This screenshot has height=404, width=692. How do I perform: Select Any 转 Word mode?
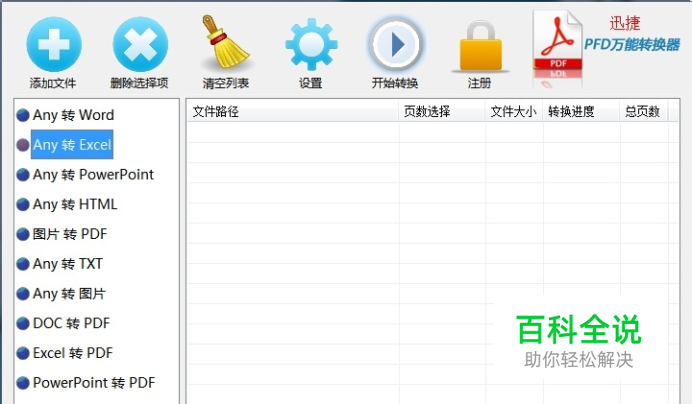73,115
